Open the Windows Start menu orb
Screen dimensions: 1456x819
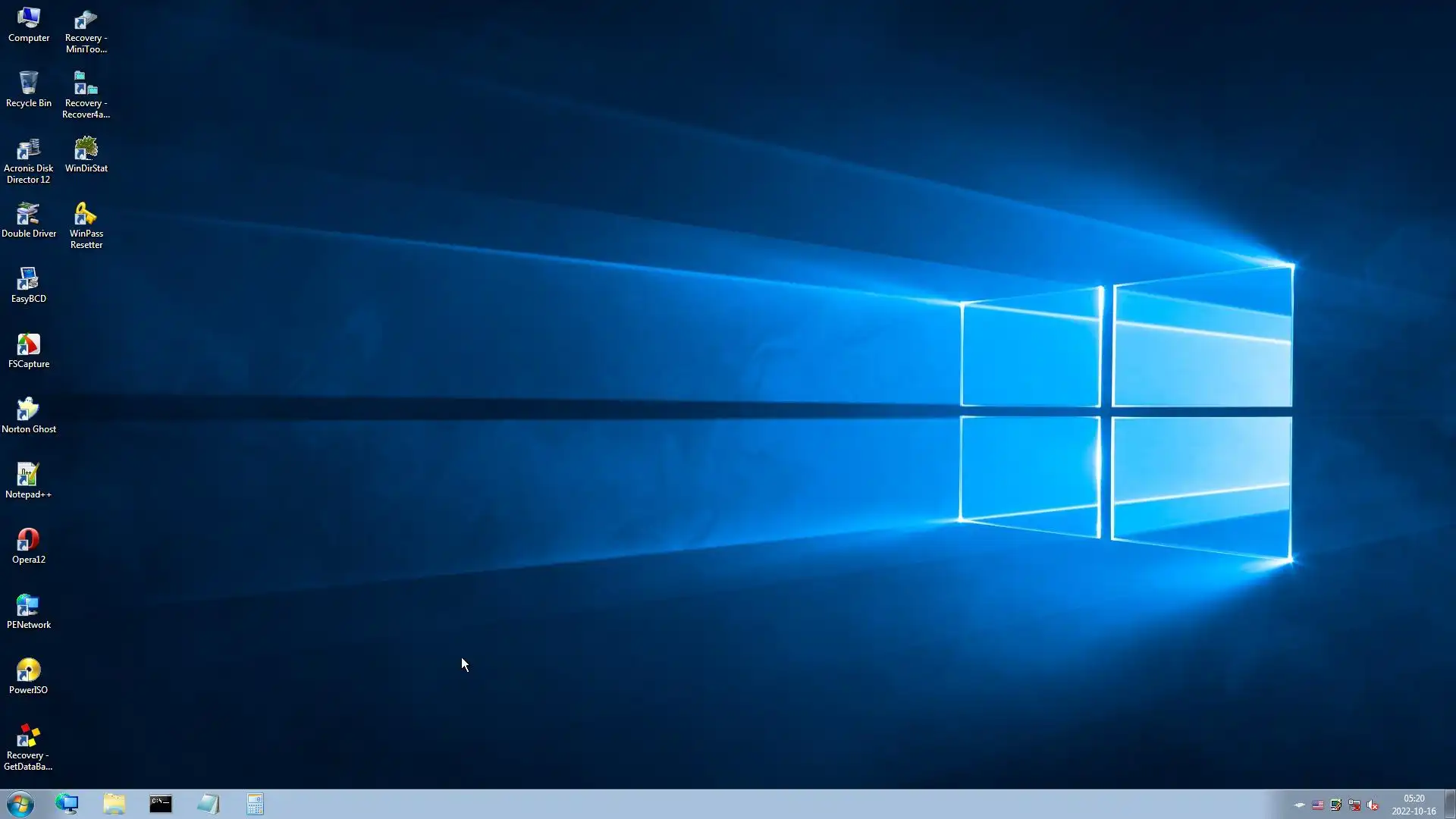[x=20, y=804]
